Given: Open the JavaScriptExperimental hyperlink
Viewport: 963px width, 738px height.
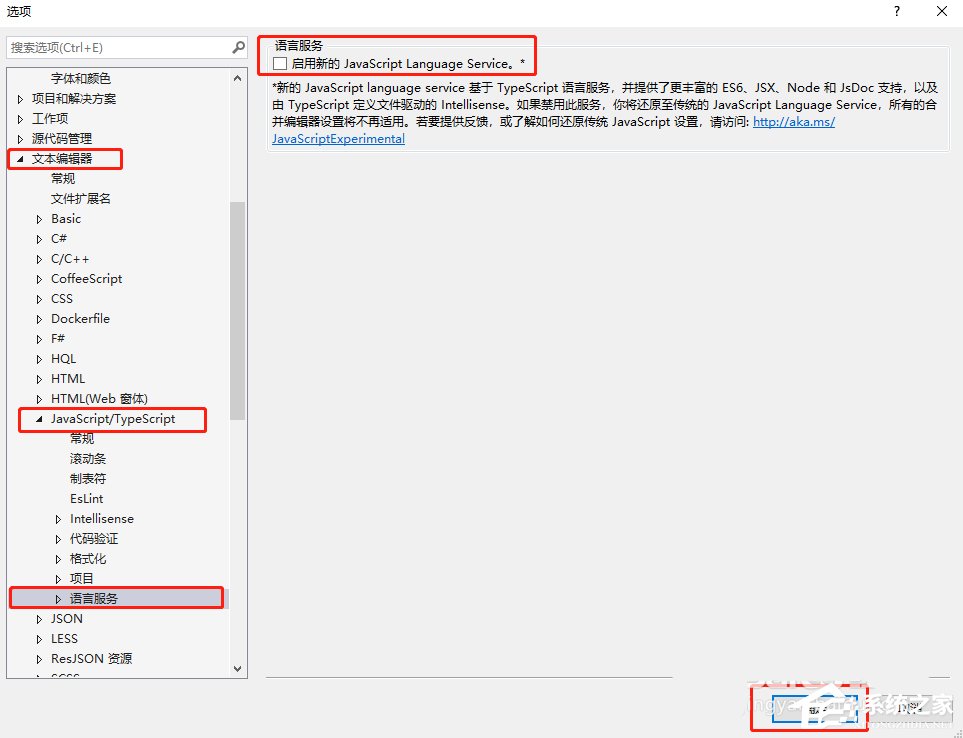Looking at the screenshot, I should [337, 139].
